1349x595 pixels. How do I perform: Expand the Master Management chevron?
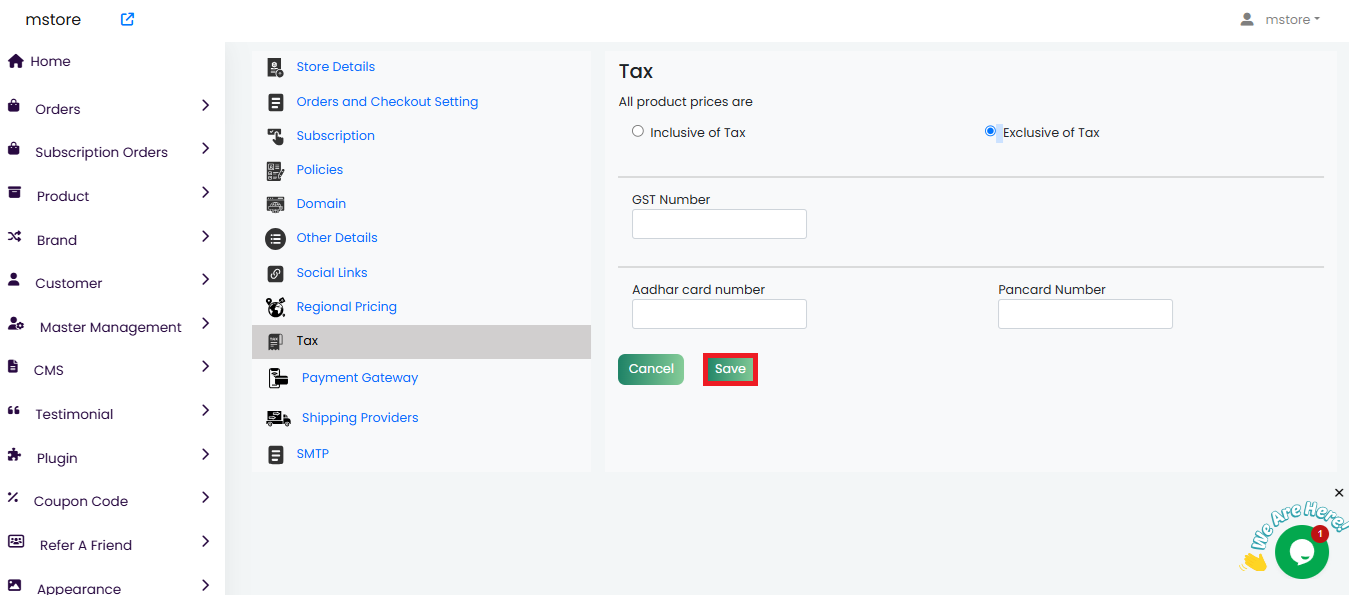coord(205,323)
